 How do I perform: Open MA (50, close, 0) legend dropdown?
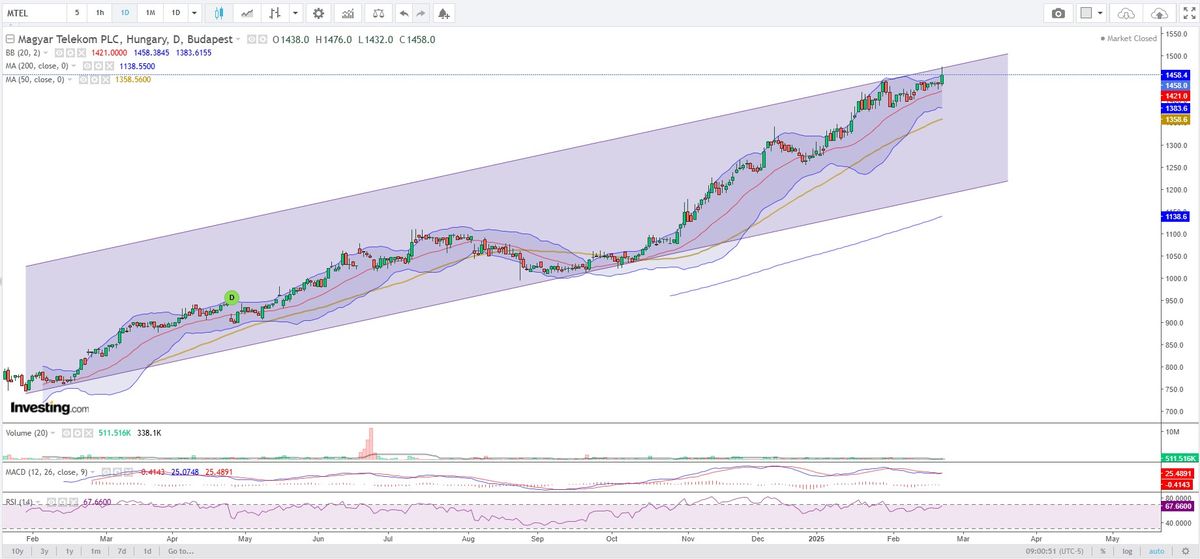69,79
